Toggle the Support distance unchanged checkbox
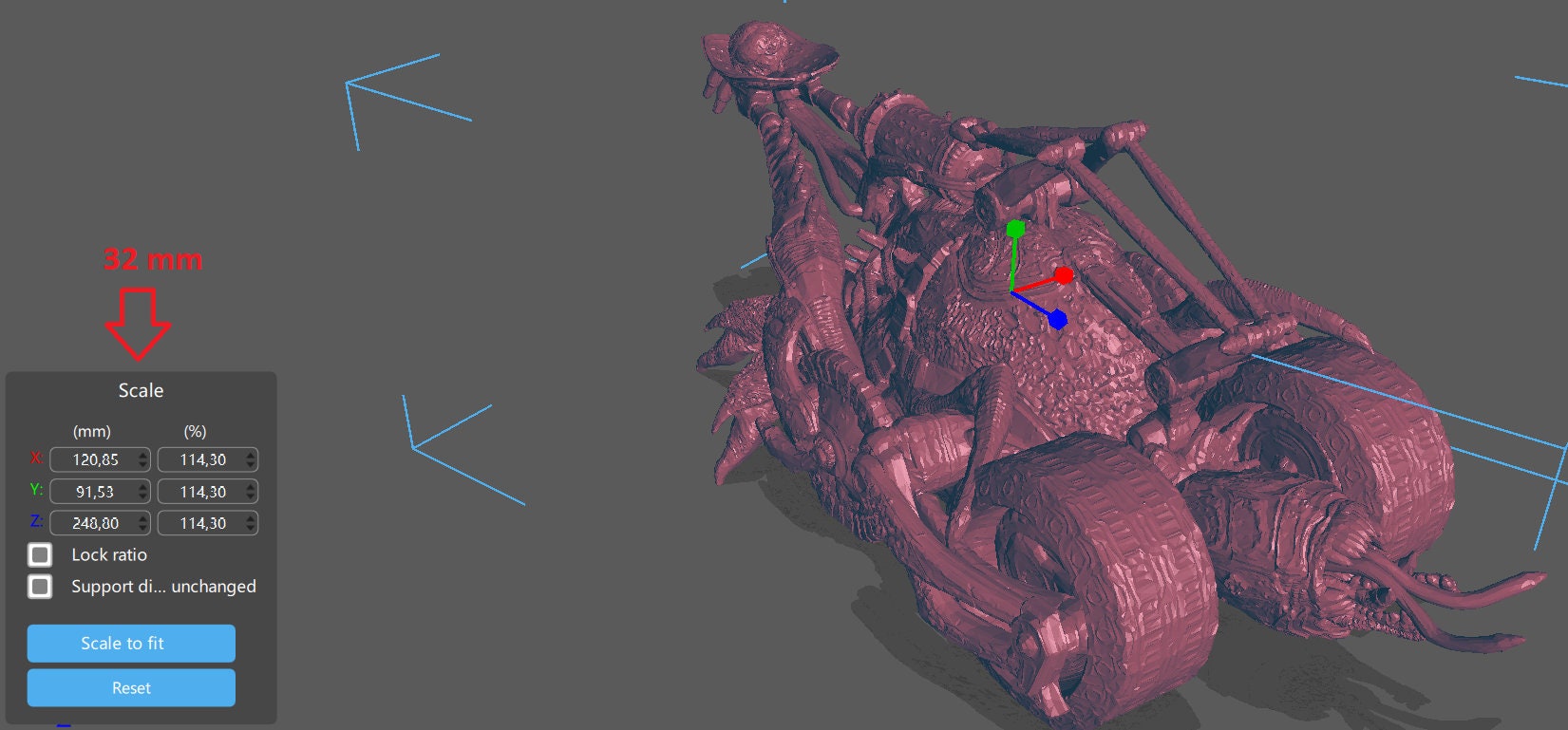1568x730 pixels. pos(40,587)
